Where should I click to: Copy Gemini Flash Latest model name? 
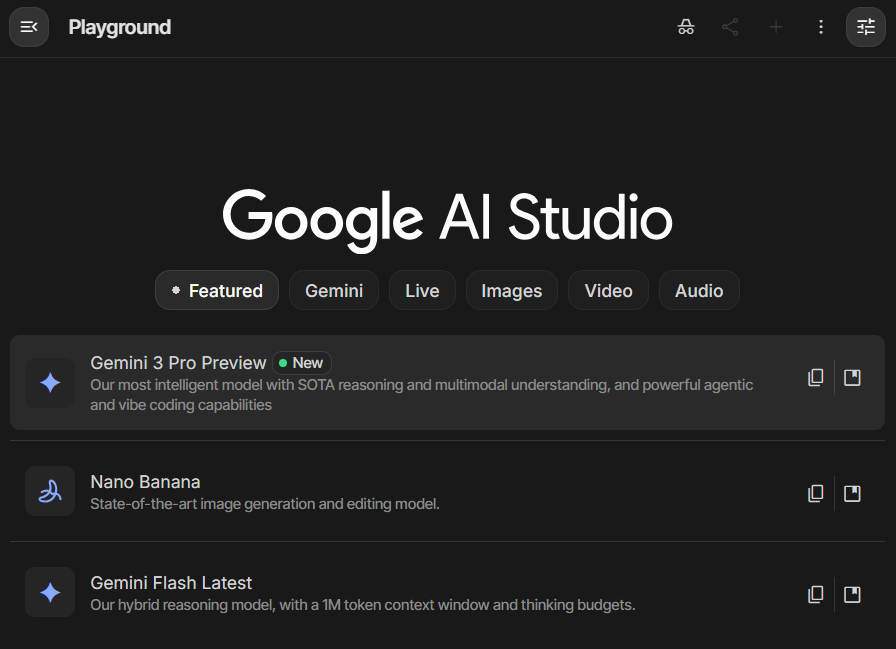click(815, 595)
